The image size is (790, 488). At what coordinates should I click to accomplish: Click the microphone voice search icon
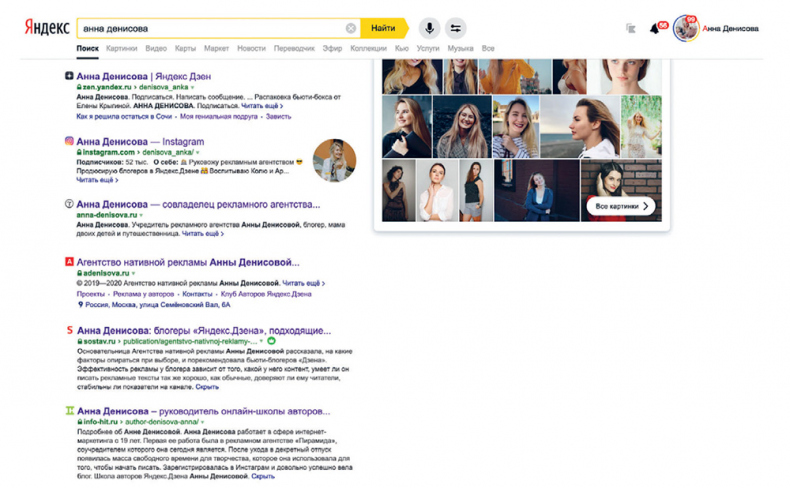(430, 28)
